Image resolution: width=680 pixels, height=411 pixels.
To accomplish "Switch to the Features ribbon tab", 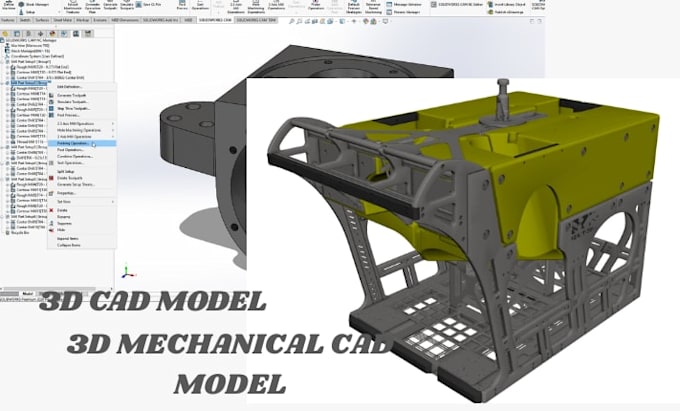I will click(8, 20).
